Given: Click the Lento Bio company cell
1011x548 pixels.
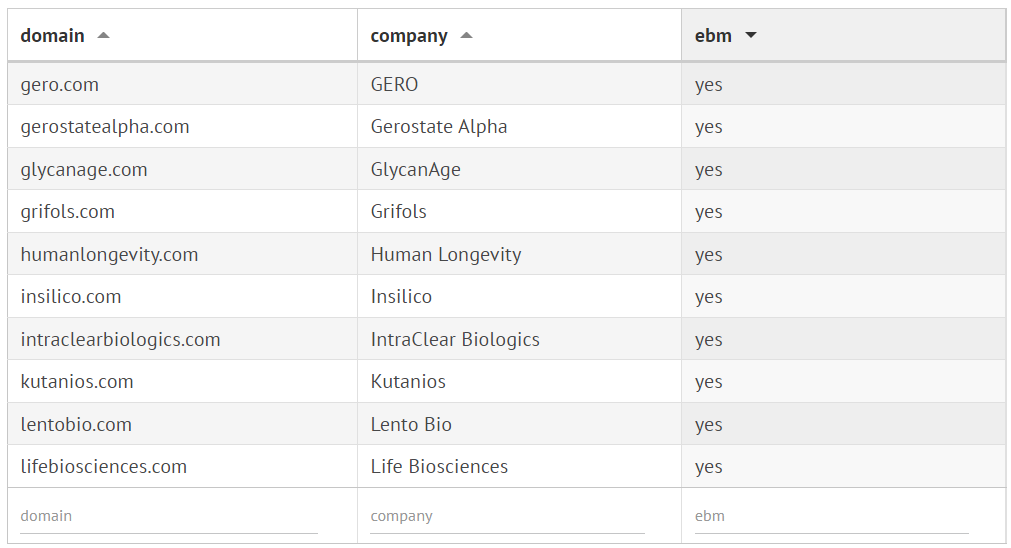Looking at the screenshot, I should 411,425.
